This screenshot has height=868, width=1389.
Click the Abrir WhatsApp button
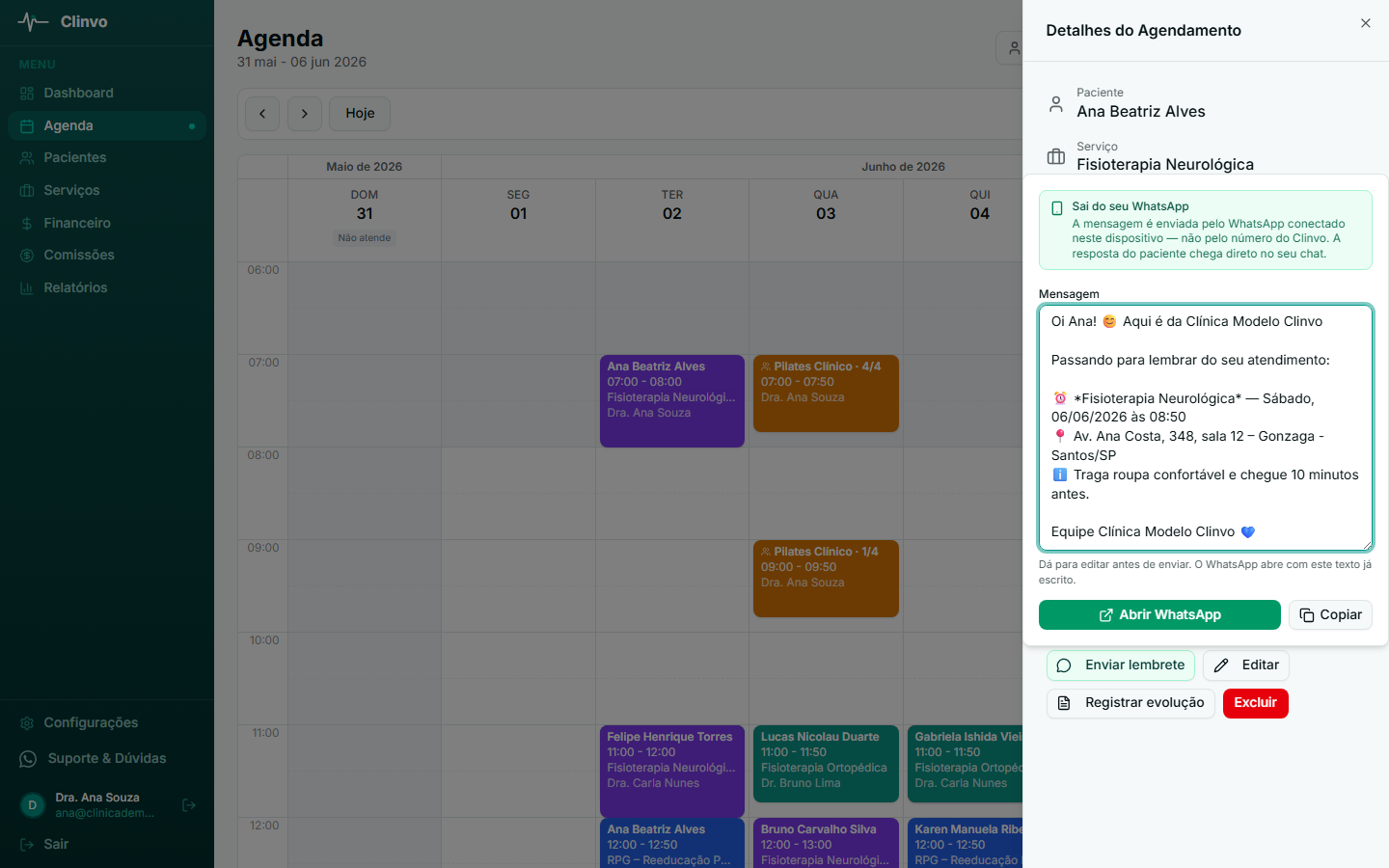1159,614
